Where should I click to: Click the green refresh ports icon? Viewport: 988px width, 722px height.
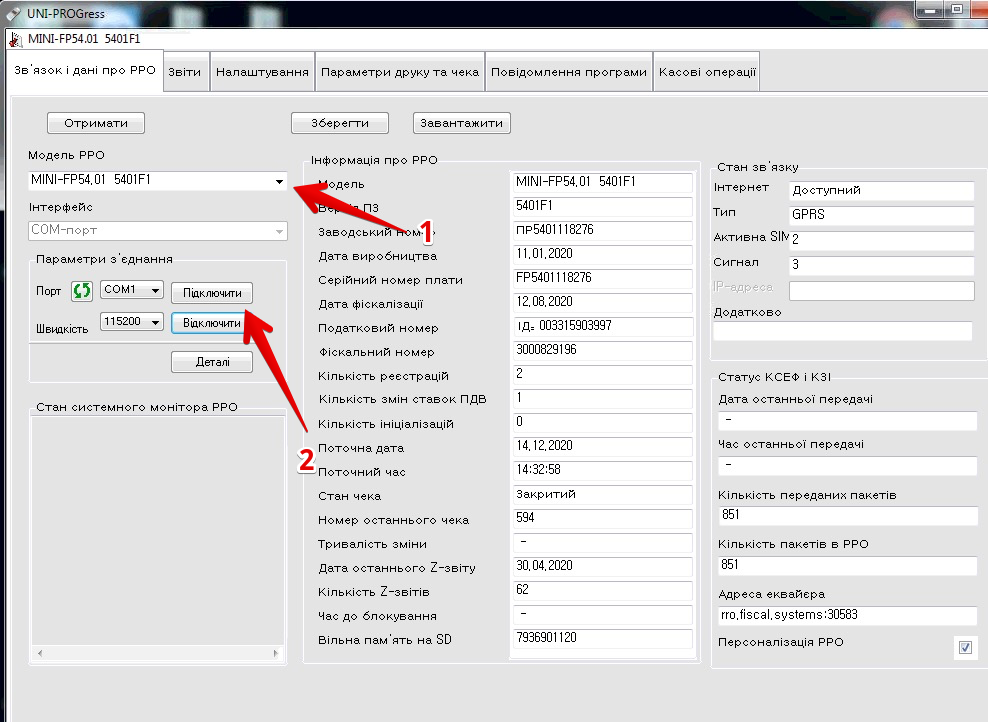pos(81,291)
